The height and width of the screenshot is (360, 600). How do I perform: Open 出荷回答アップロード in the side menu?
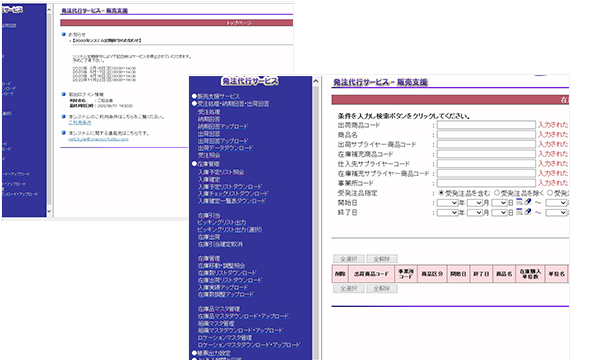coord(223,141)
